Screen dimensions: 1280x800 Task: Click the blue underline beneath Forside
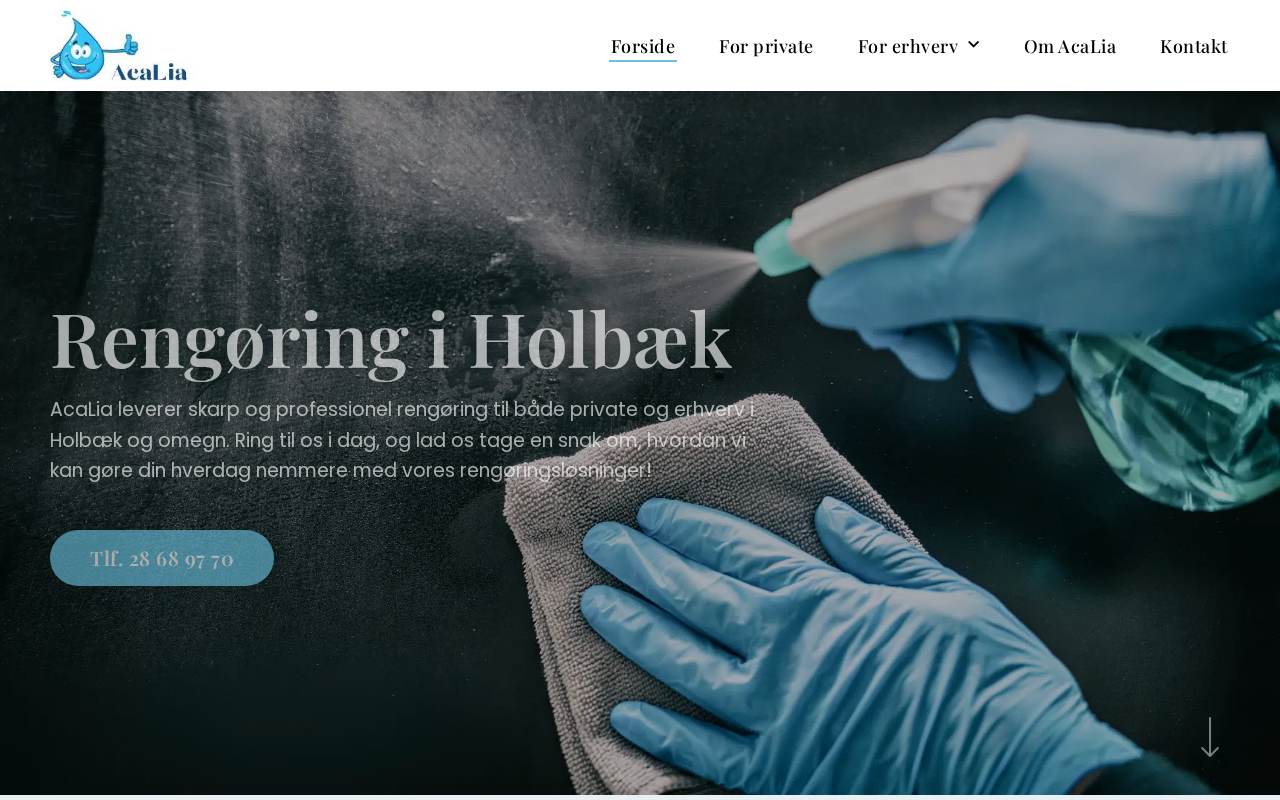643,61
